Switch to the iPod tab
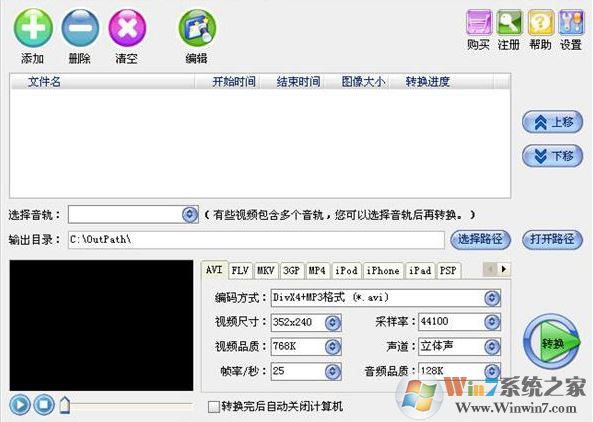This screenshot has width=593, height=422. pos(346,271)
